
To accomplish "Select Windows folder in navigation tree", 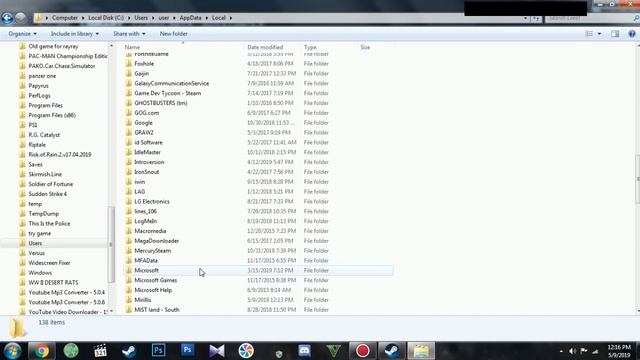I will click(x=40, y=273).
